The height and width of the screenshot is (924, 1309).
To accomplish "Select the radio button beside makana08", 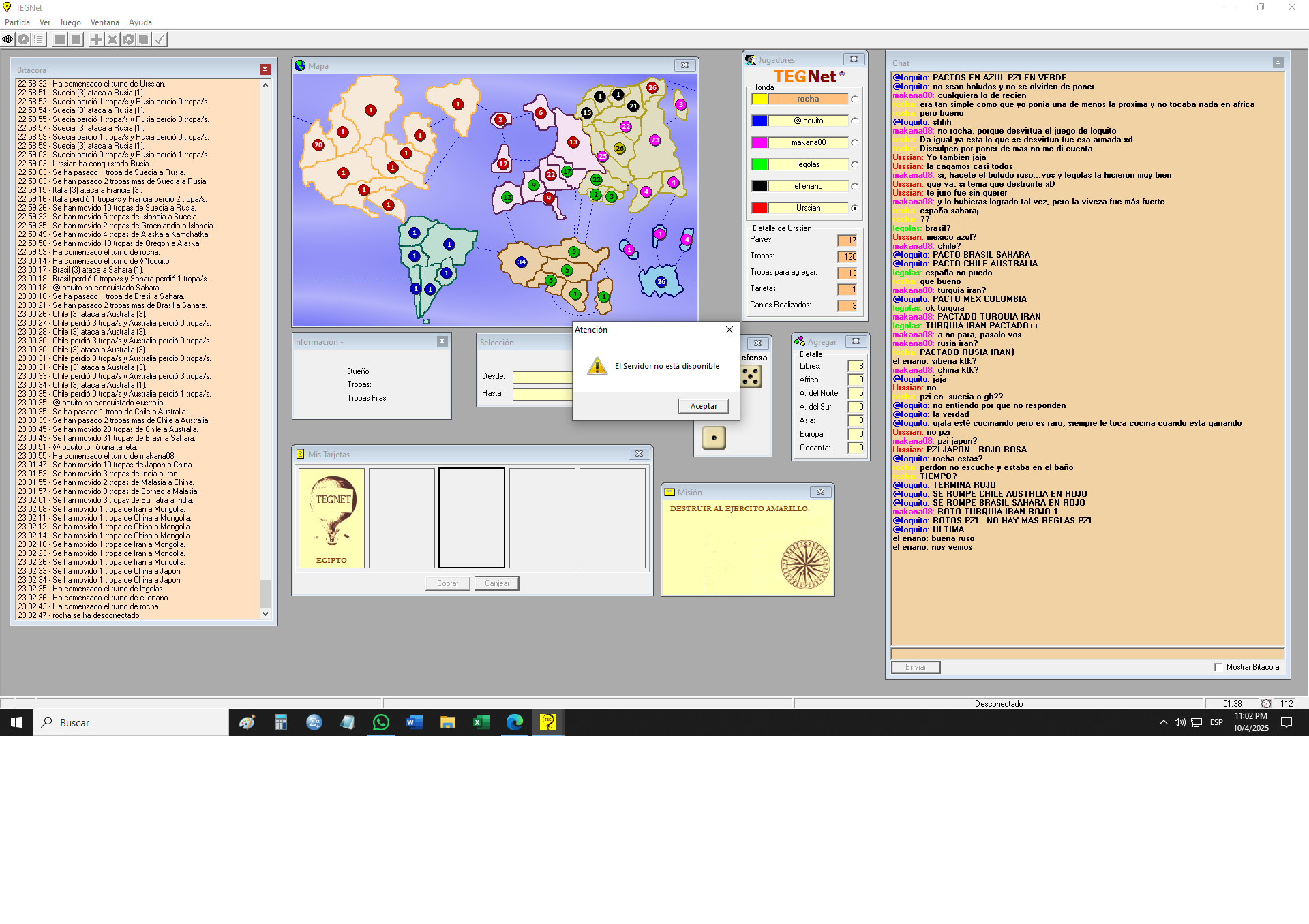I will point(854,143).
